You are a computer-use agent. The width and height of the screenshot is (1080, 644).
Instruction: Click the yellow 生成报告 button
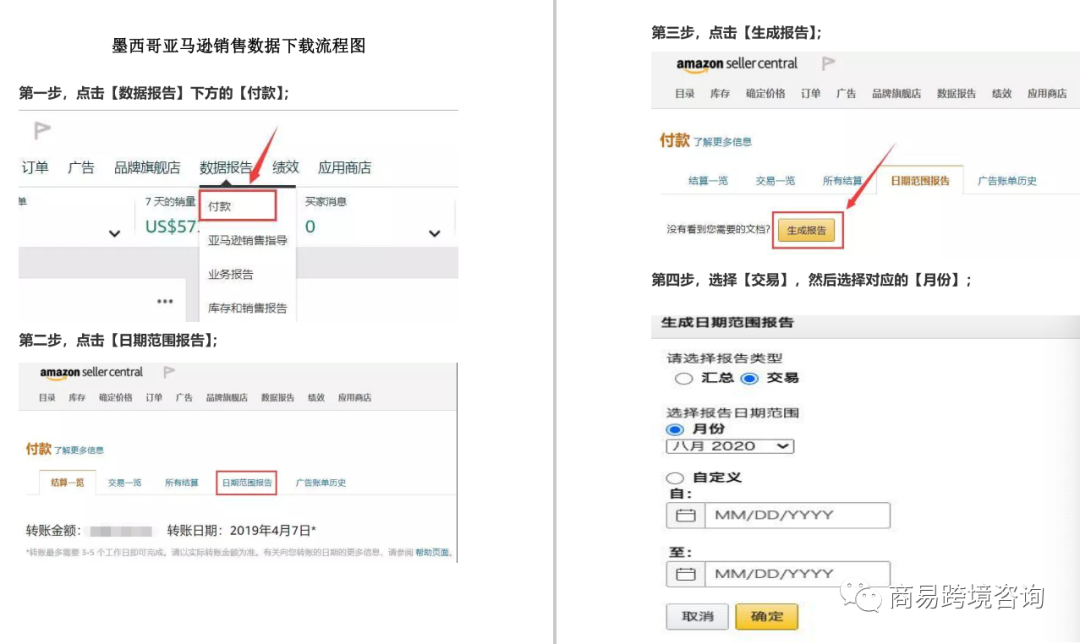pyautogui.click(x=807, y=231)
